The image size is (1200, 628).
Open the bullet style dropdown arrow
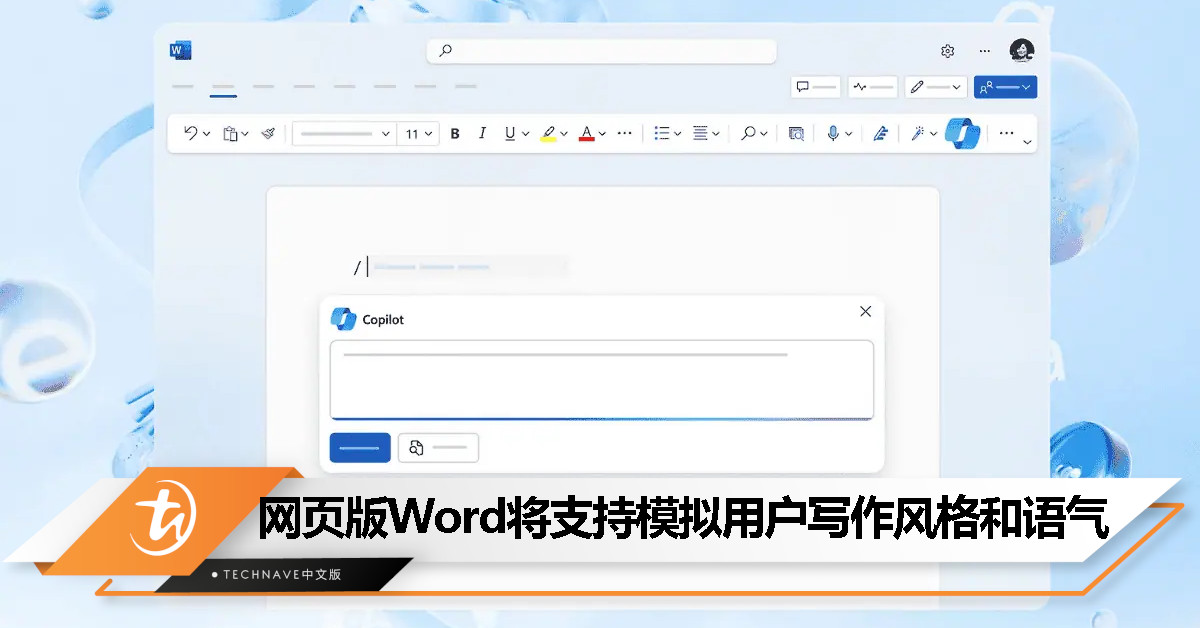678,134
